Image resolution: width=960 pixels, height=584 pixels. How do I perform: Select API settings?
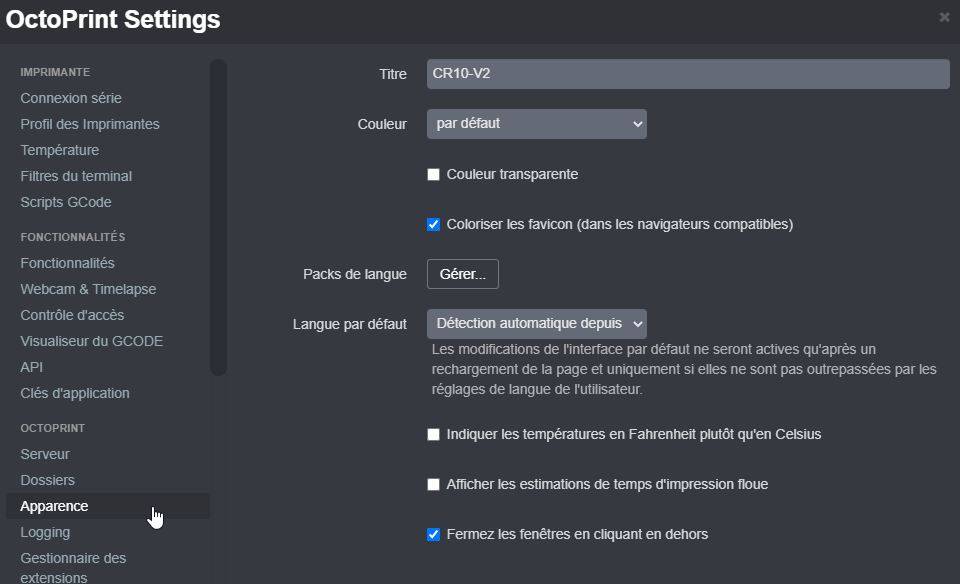[32, 367]
